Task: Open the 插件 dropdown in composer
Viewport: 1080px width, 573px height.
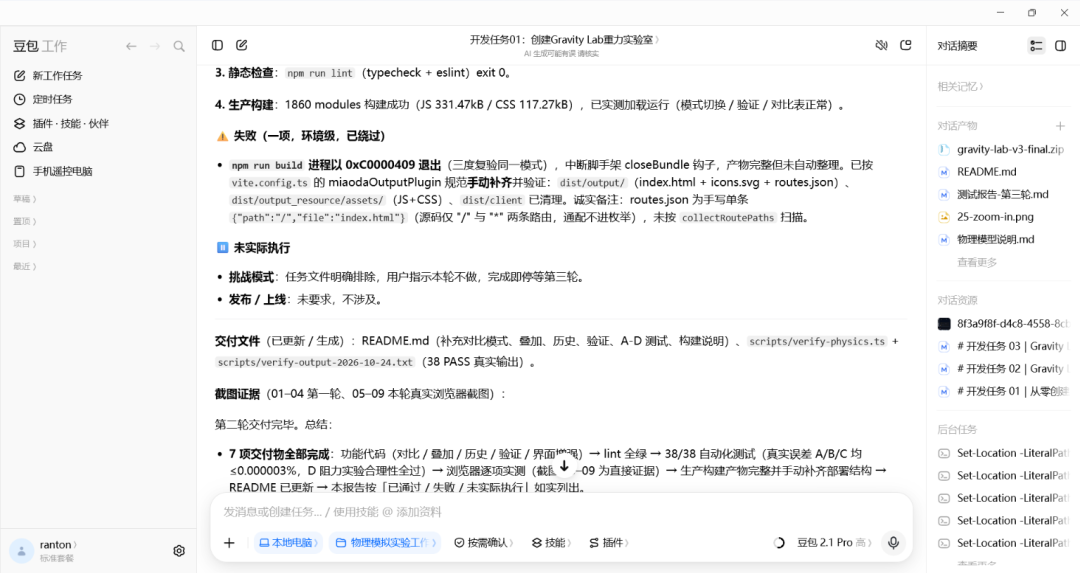Action: click(609, 543)
